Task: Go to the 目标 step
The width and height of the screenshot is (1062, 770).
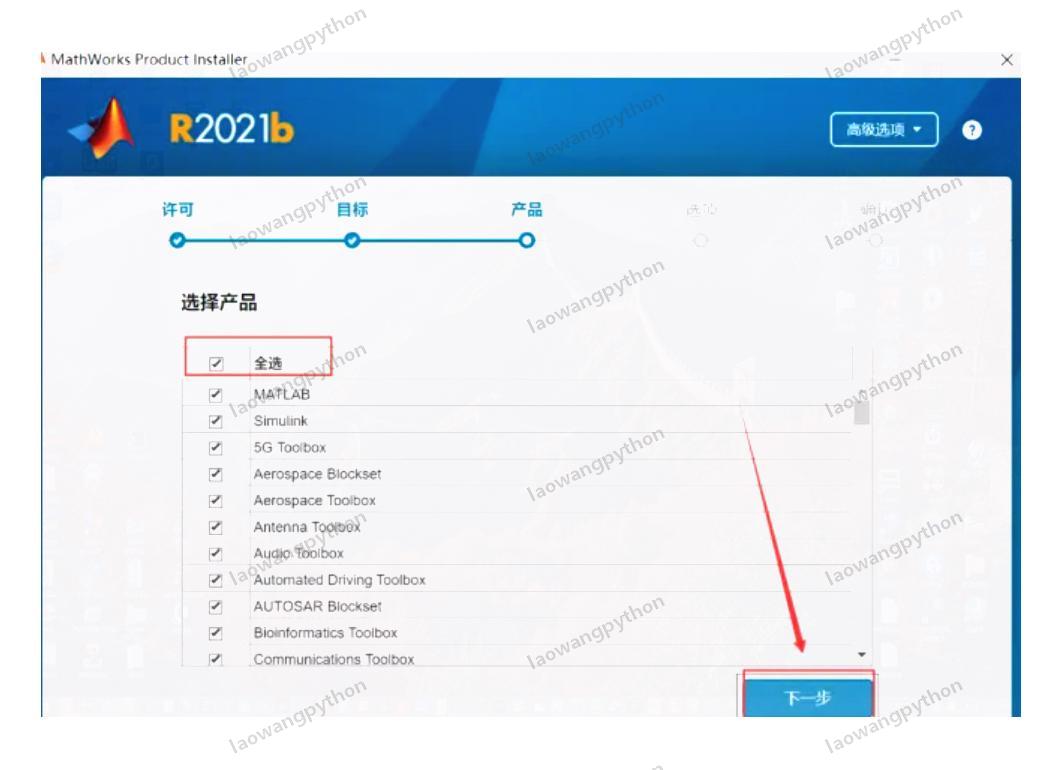Action: [x=352, y=210]
